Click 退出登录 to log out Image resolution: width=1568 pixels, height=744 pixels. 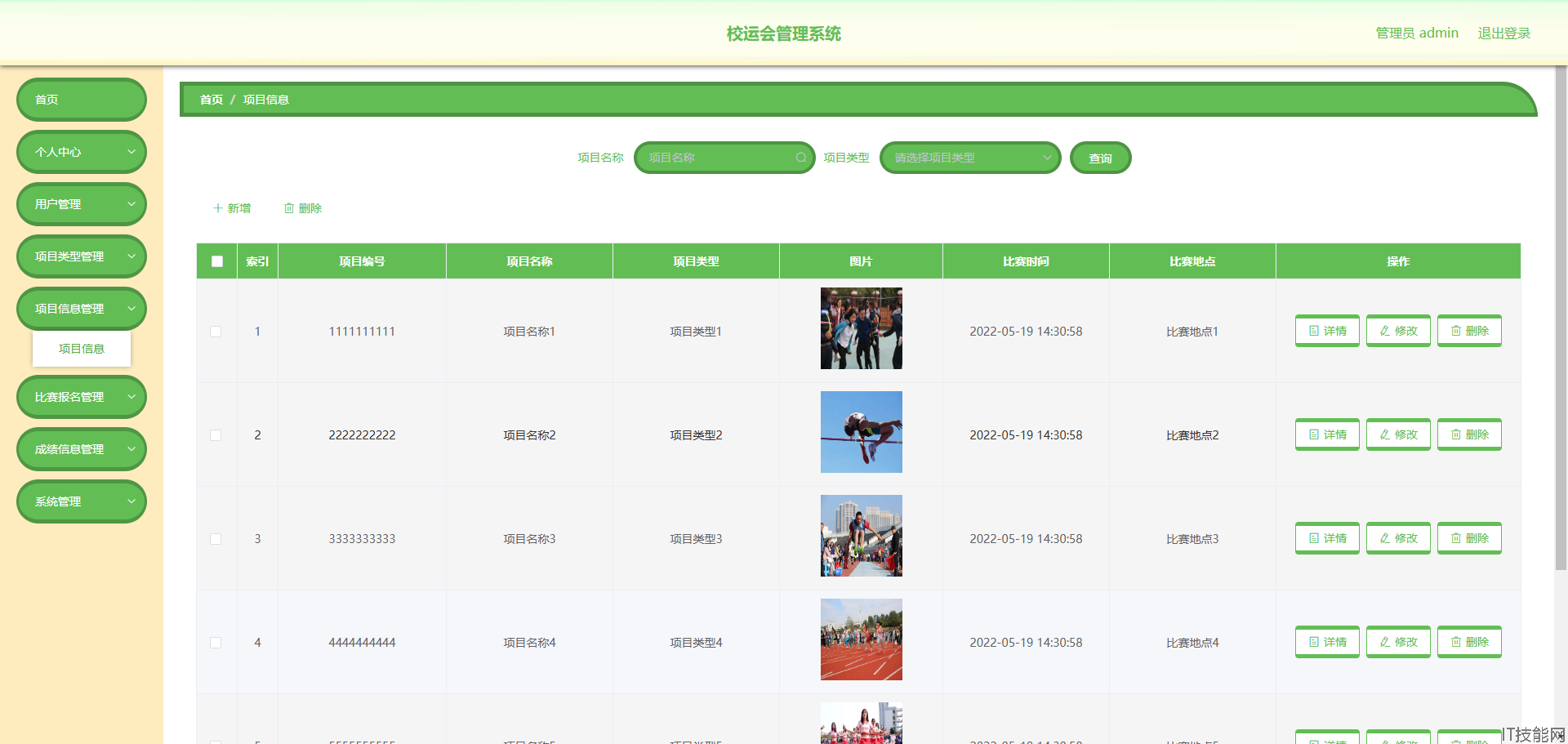[x=1503, y=33]
